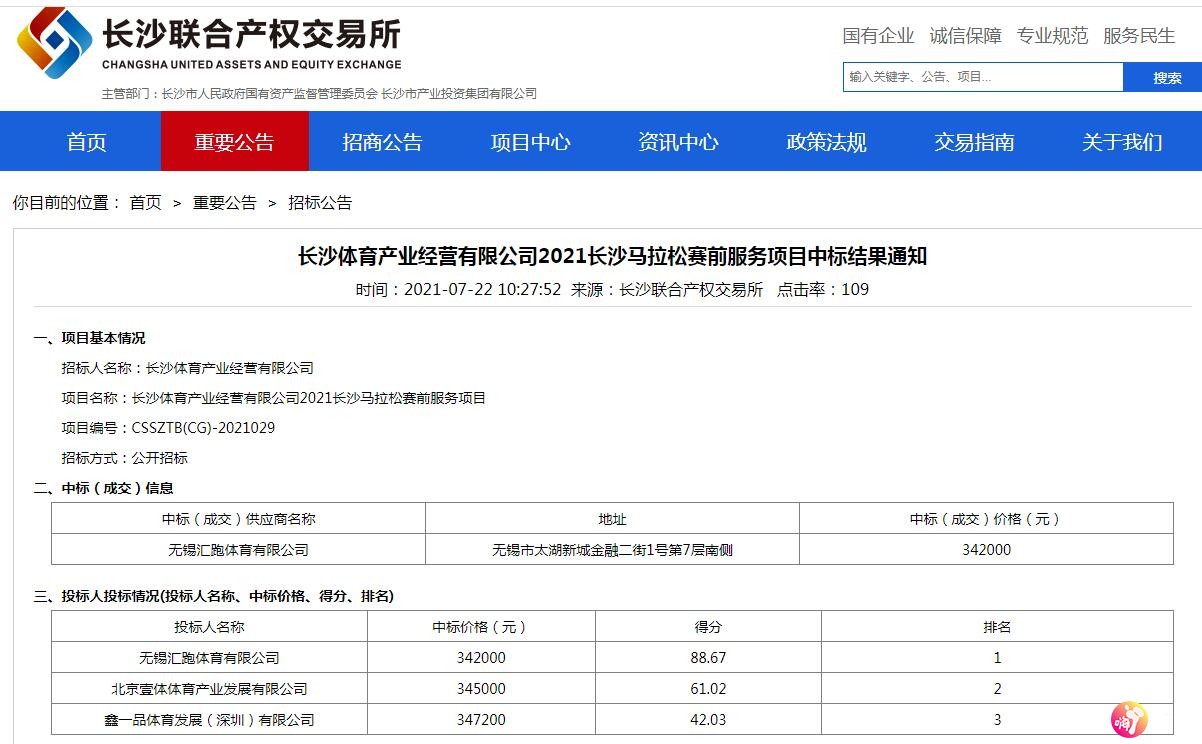The width and height of the screenshot is (1202, 744).
Task: Click the Changsha exchange logo icon
Action: pyautogui.click(x=55, y=43)
